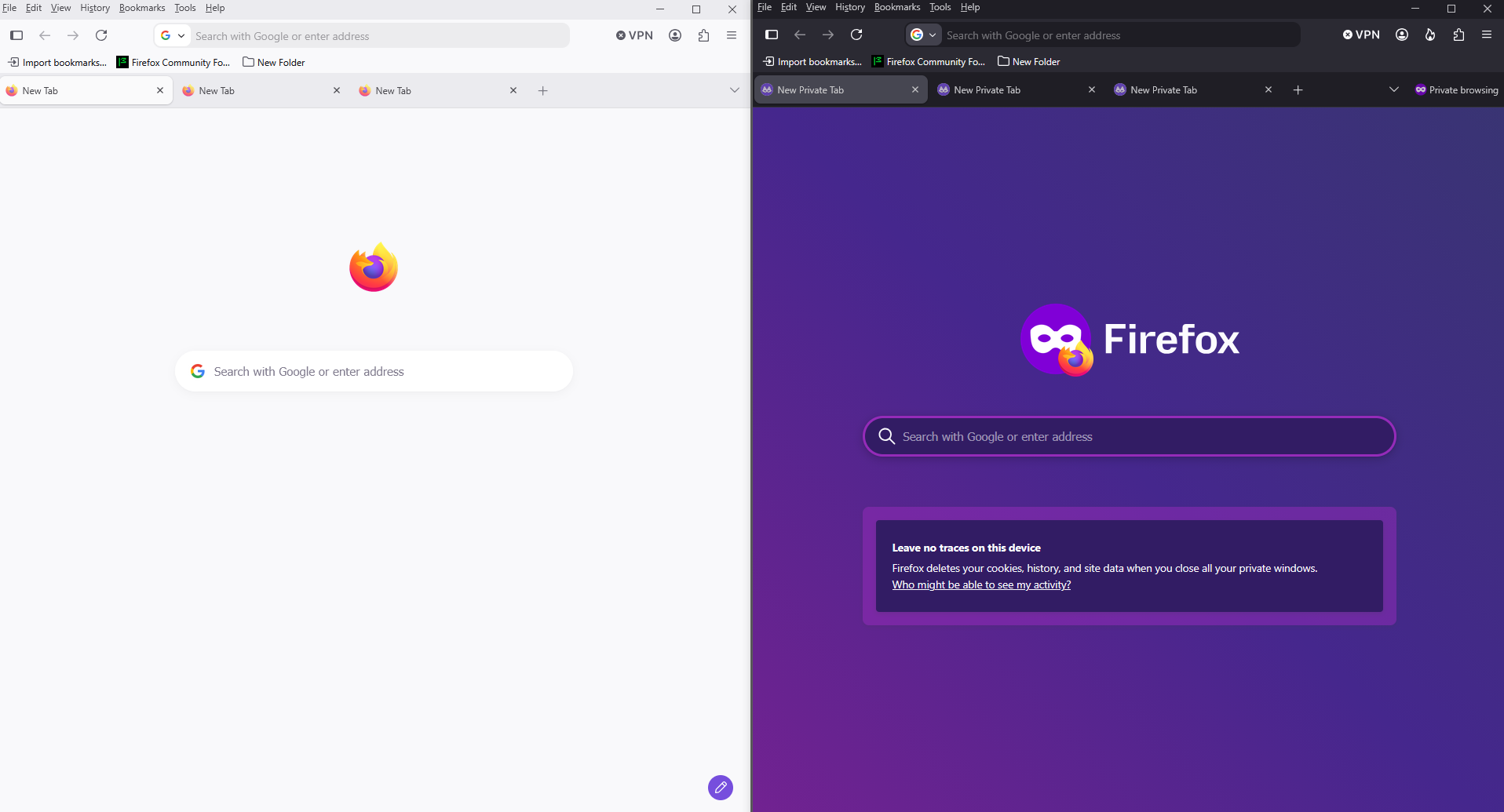Open the Bookmarks menu in the private window
Viewport: 1504px width, 812px height.
pyautogui.click(x=897, y=7)
